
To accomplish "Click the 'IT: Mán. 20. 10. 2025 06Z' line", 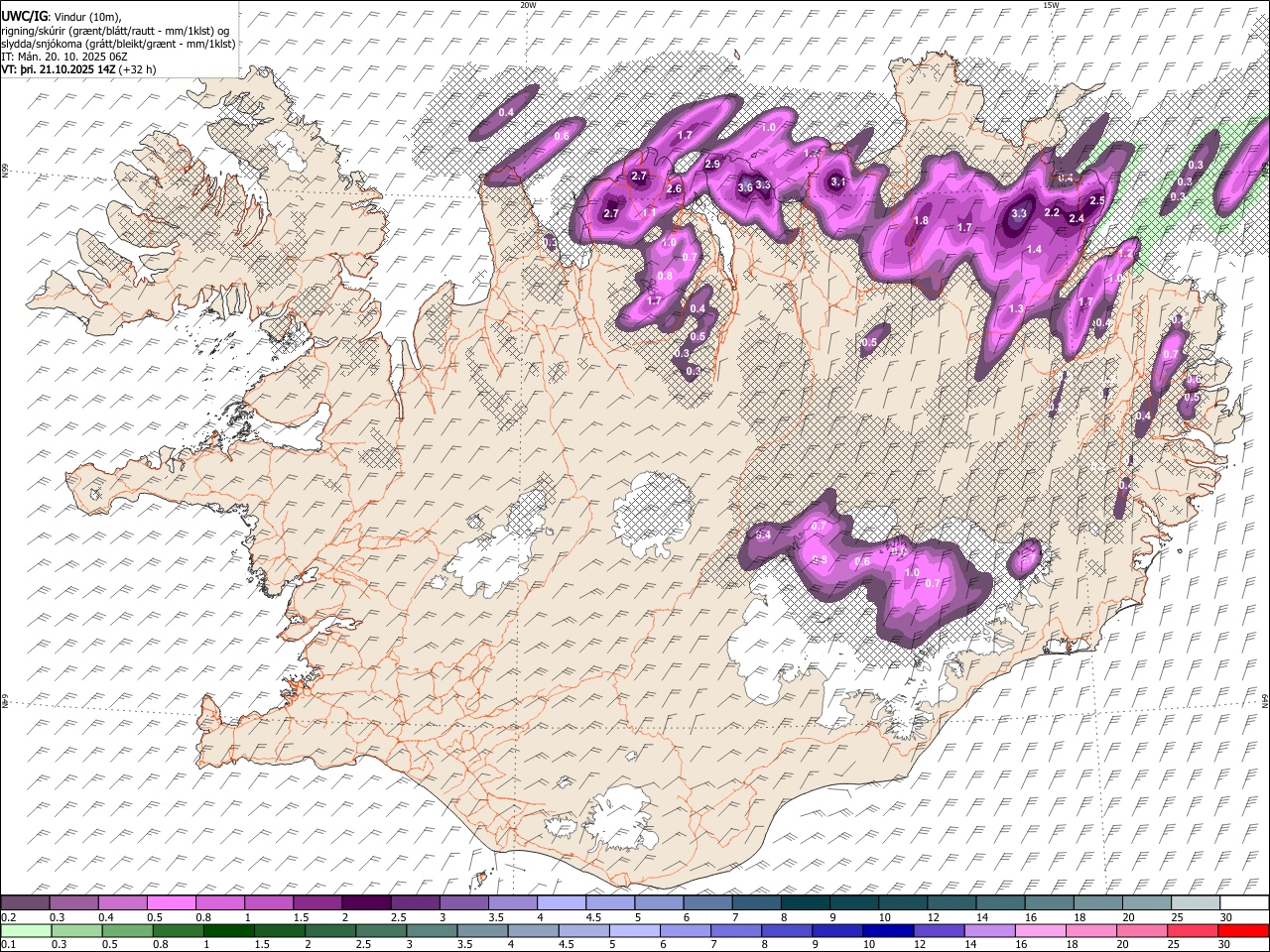I will [63, 57].
